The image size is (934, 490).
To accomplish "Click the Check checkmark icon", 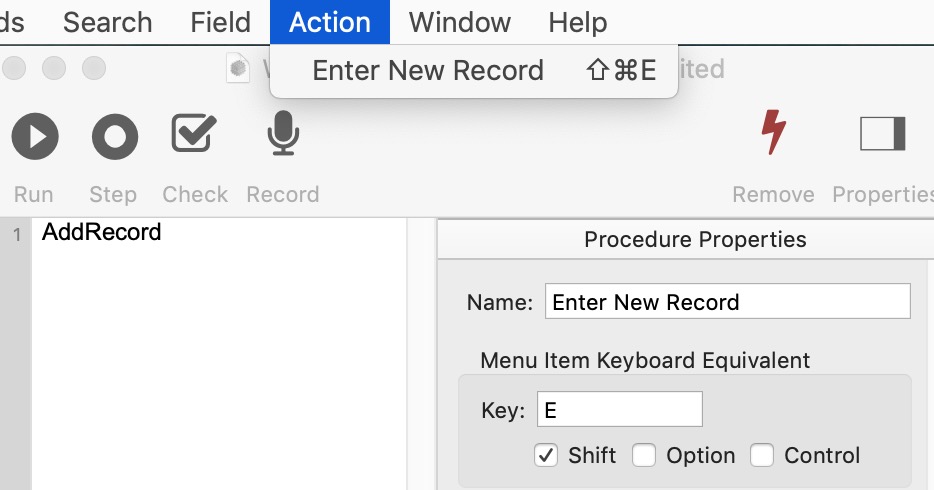I will coord(194,133).
